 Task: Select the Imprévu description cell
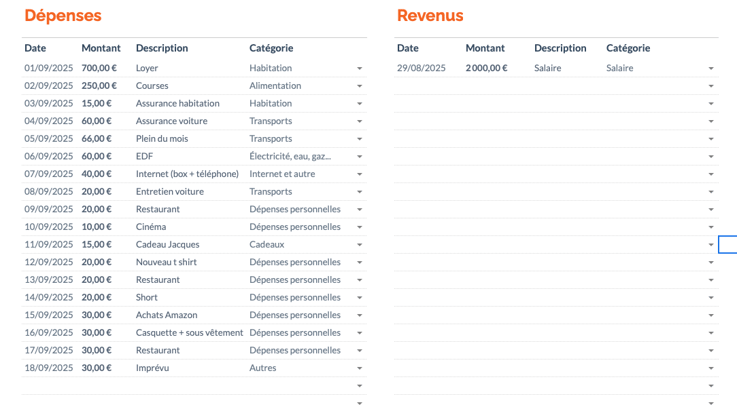152,368
